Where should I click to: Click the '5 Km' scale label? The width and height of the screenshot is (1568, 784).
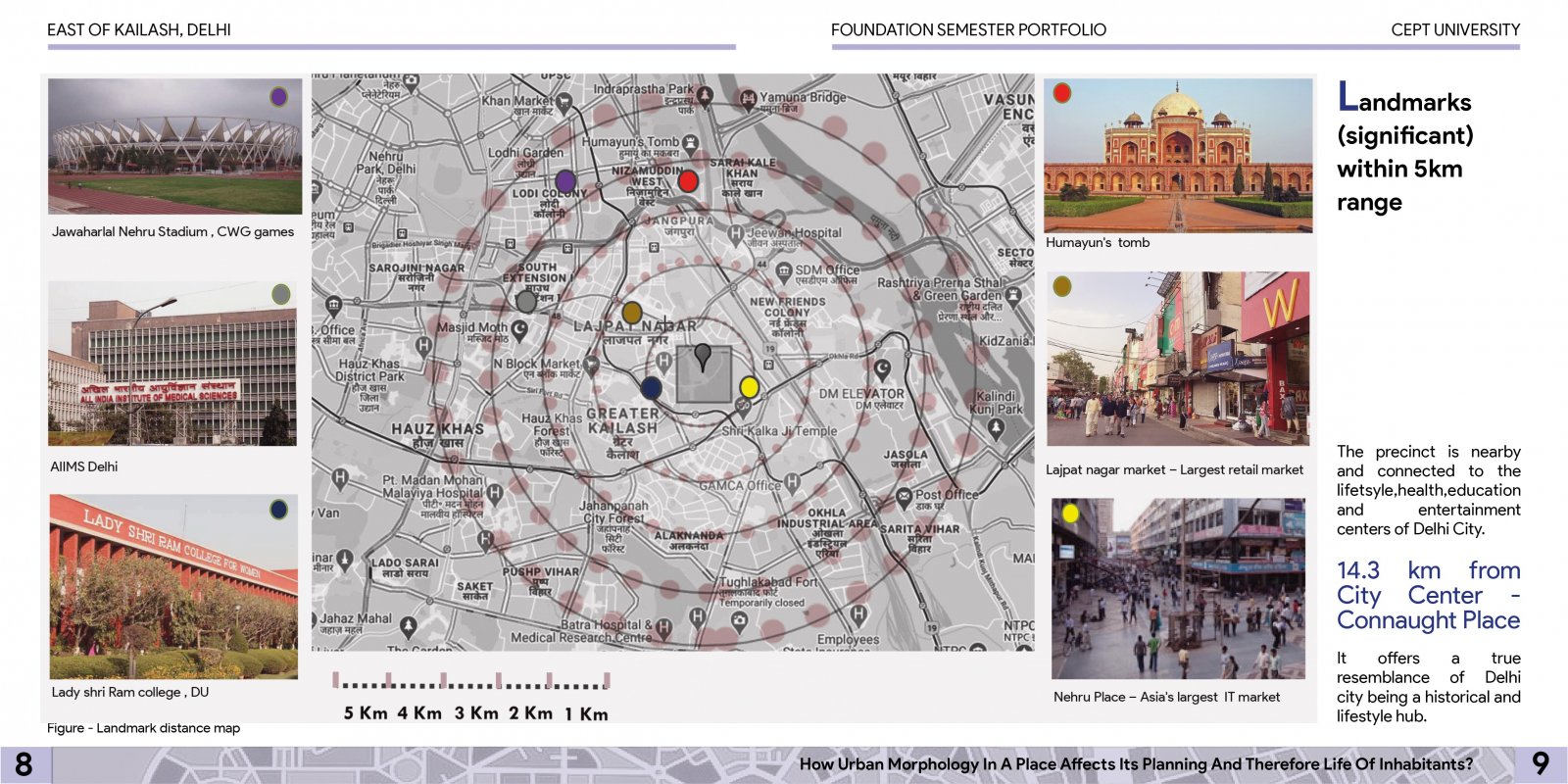(366, 713)
